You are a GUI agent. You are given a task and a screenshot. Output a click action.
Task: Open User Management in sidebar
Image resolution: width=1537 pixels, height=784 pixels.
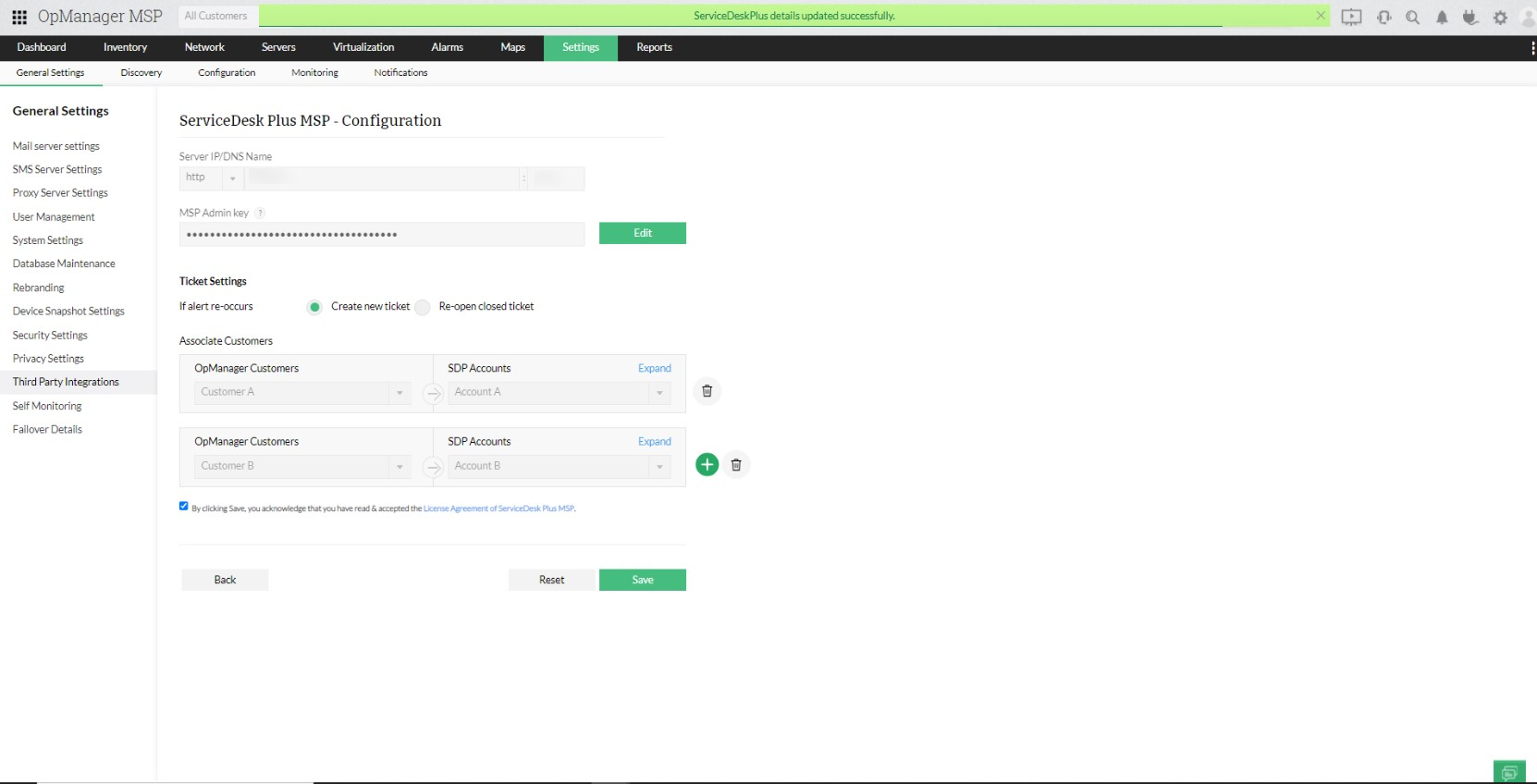tap(54, 217)
